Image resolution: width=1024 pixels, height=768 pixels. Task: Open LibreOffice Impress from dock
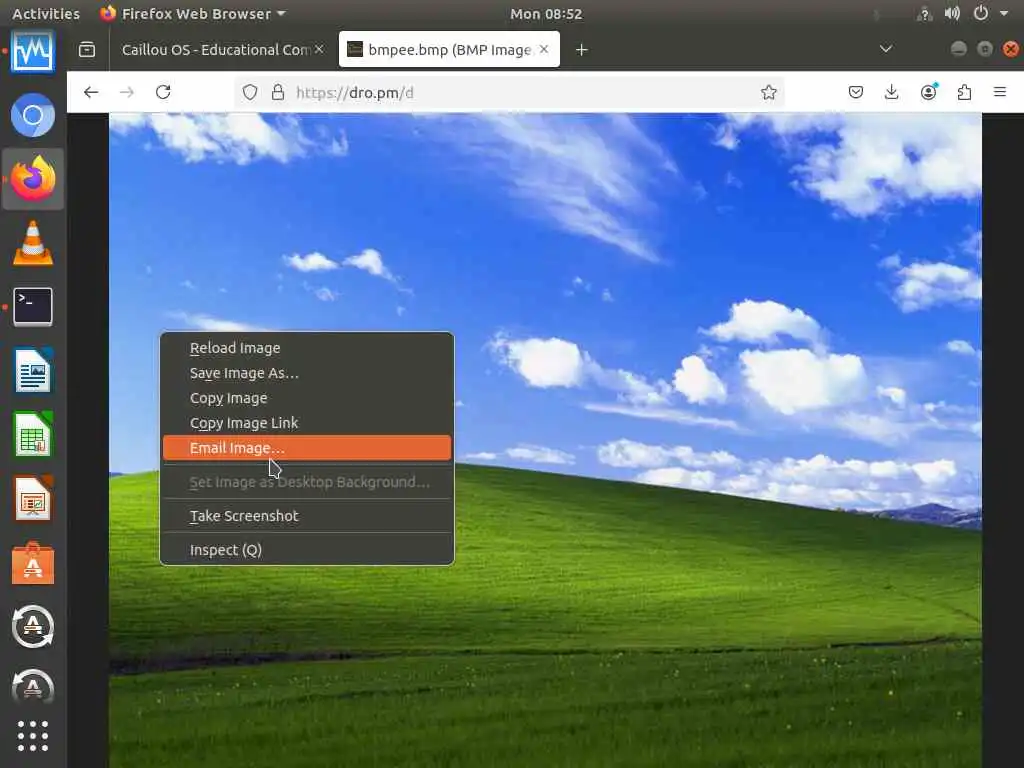tap(33, 498)
